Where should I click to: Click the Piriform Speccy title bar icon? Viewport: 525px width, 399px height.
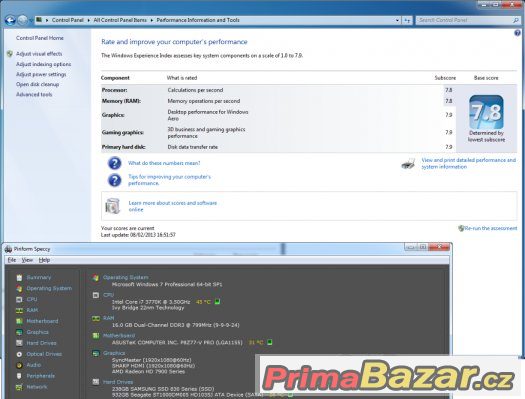tap(8, 249)
